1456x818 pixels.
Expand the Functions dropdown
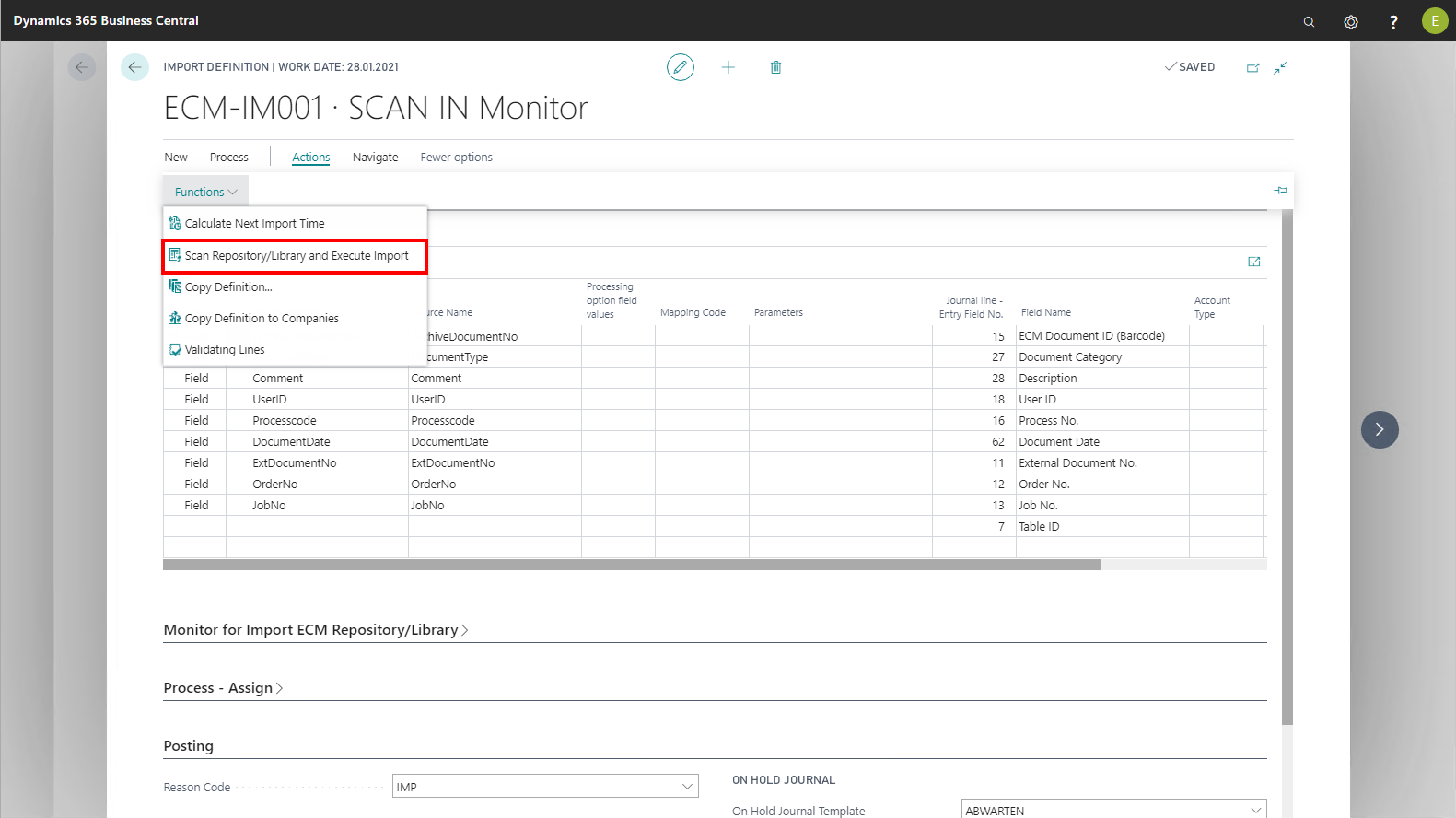pyautogui.click(x=205, y=192)
